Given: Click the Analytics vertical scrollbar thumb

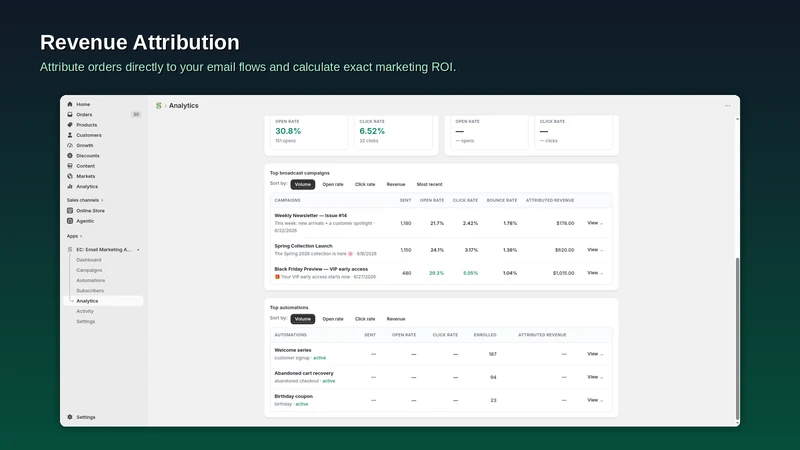Looking at the screenshot, I should pos(737,339).
